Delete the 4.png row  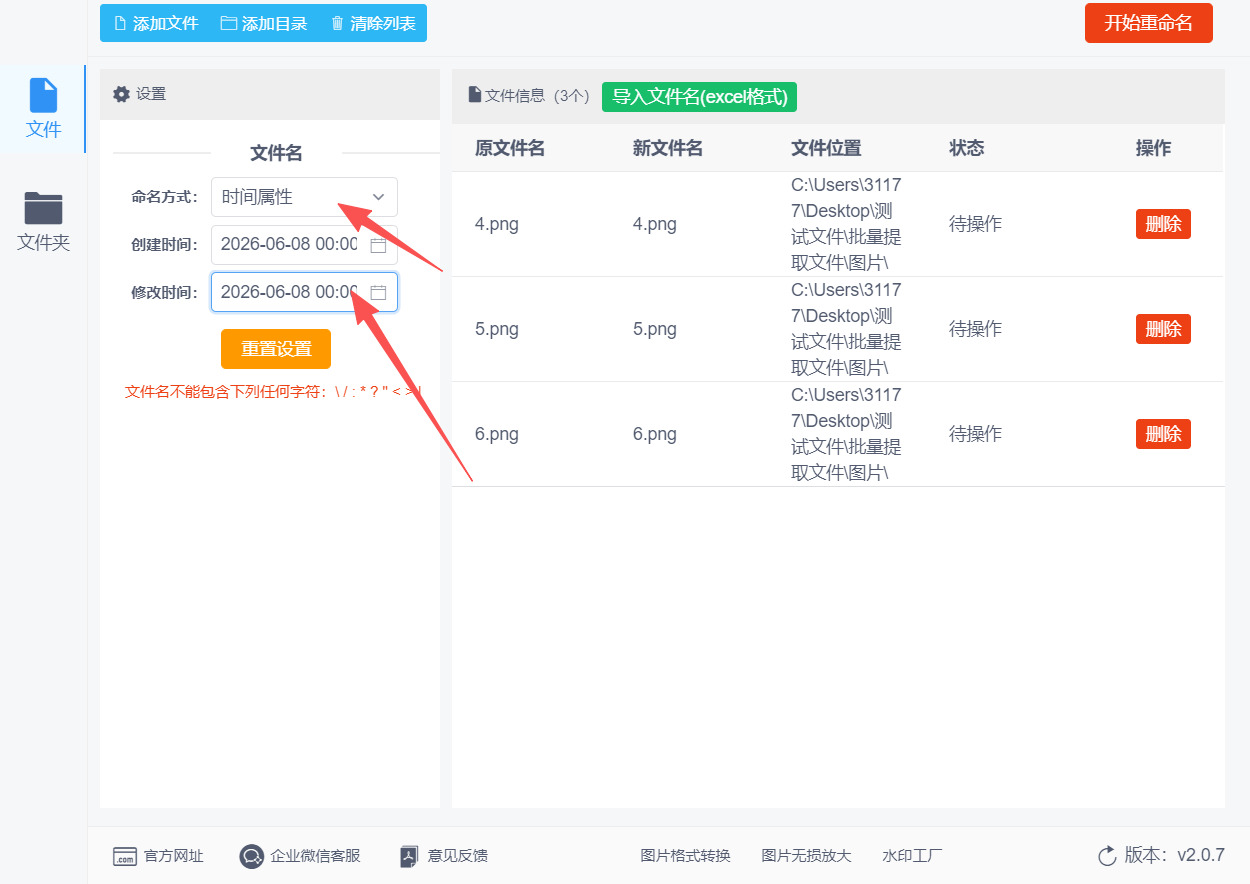pyautogui.click(x=1163, y=224)
